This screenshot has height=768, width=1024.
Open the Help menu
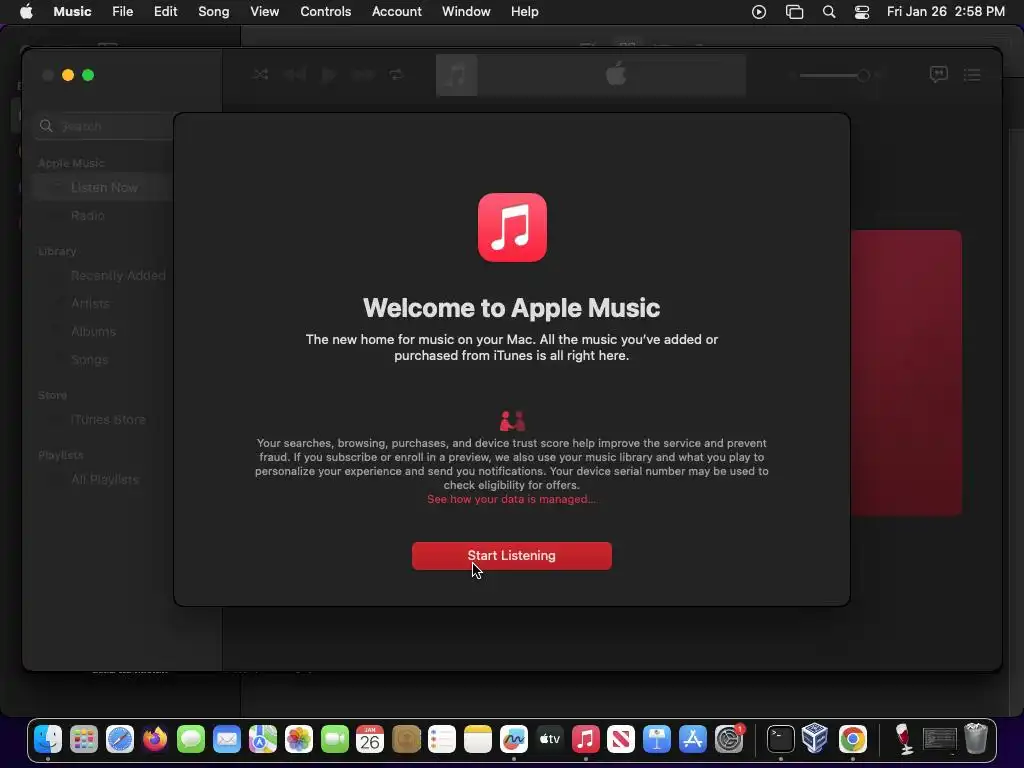point(524,11)
